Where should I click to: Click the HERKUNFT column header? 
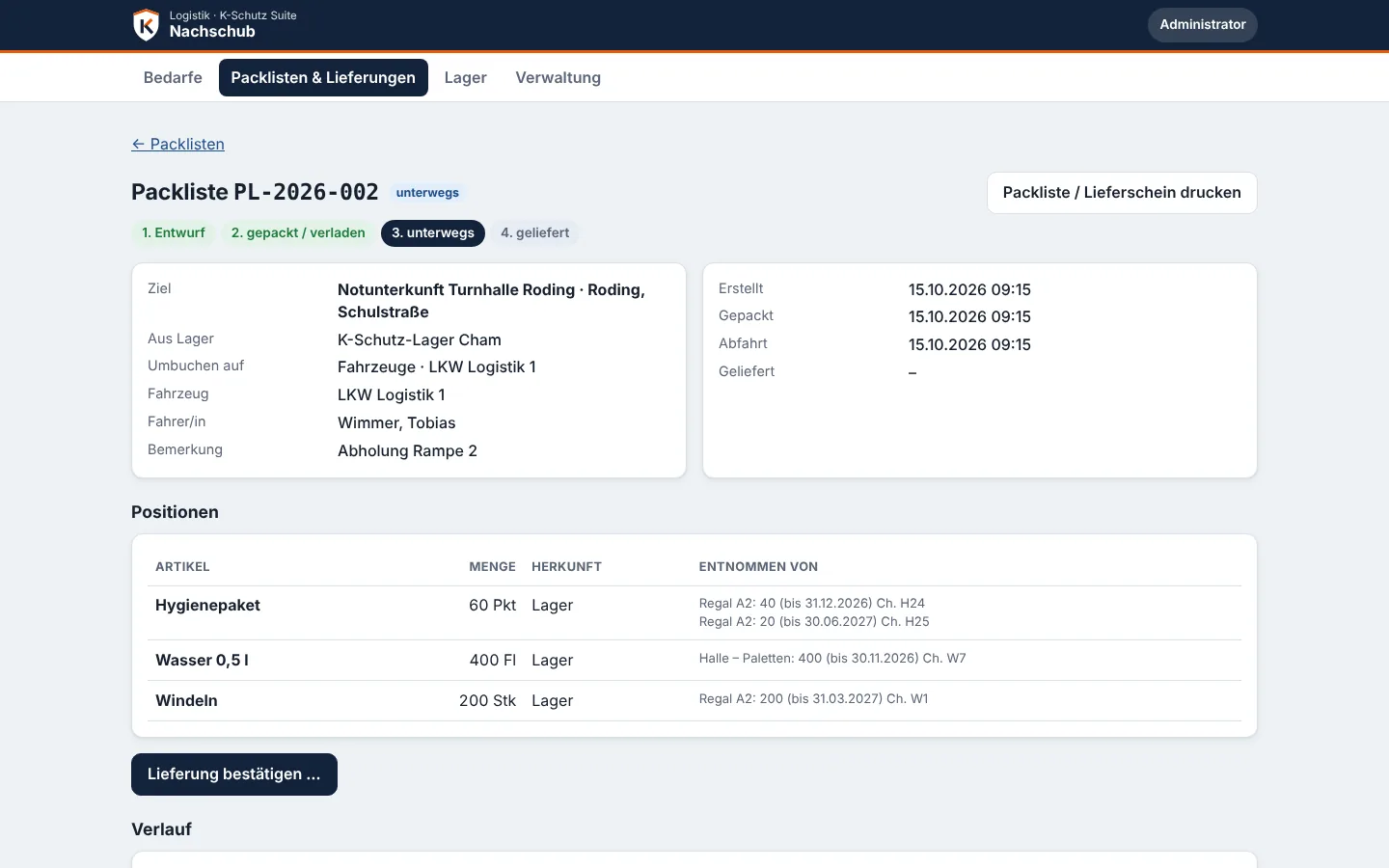click(x=566, y=567)
